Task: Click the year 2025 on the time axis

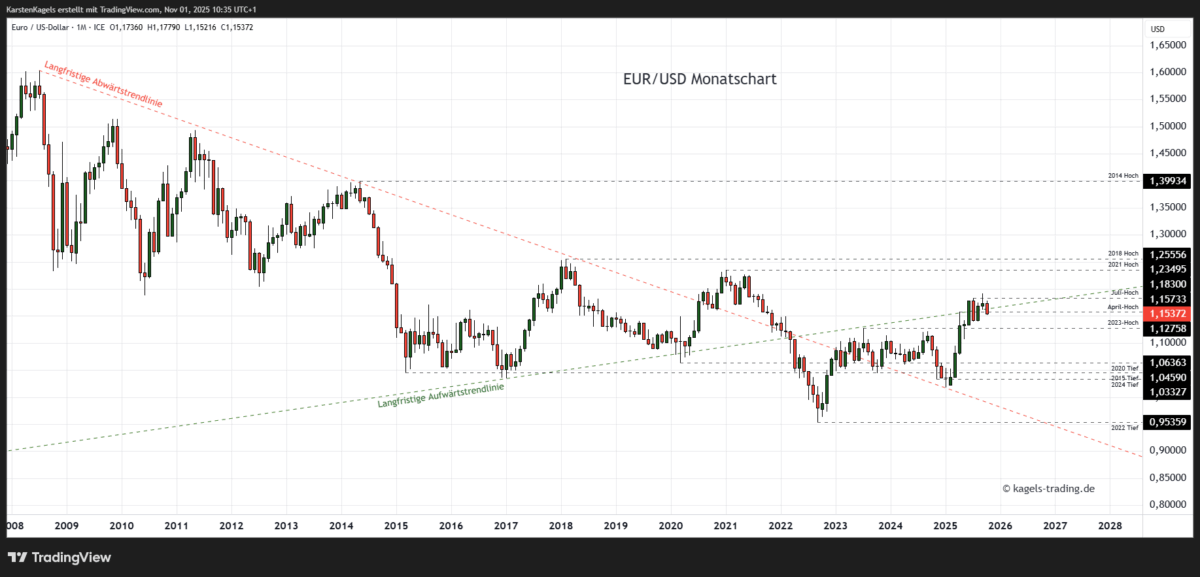Action: [946, 524]
